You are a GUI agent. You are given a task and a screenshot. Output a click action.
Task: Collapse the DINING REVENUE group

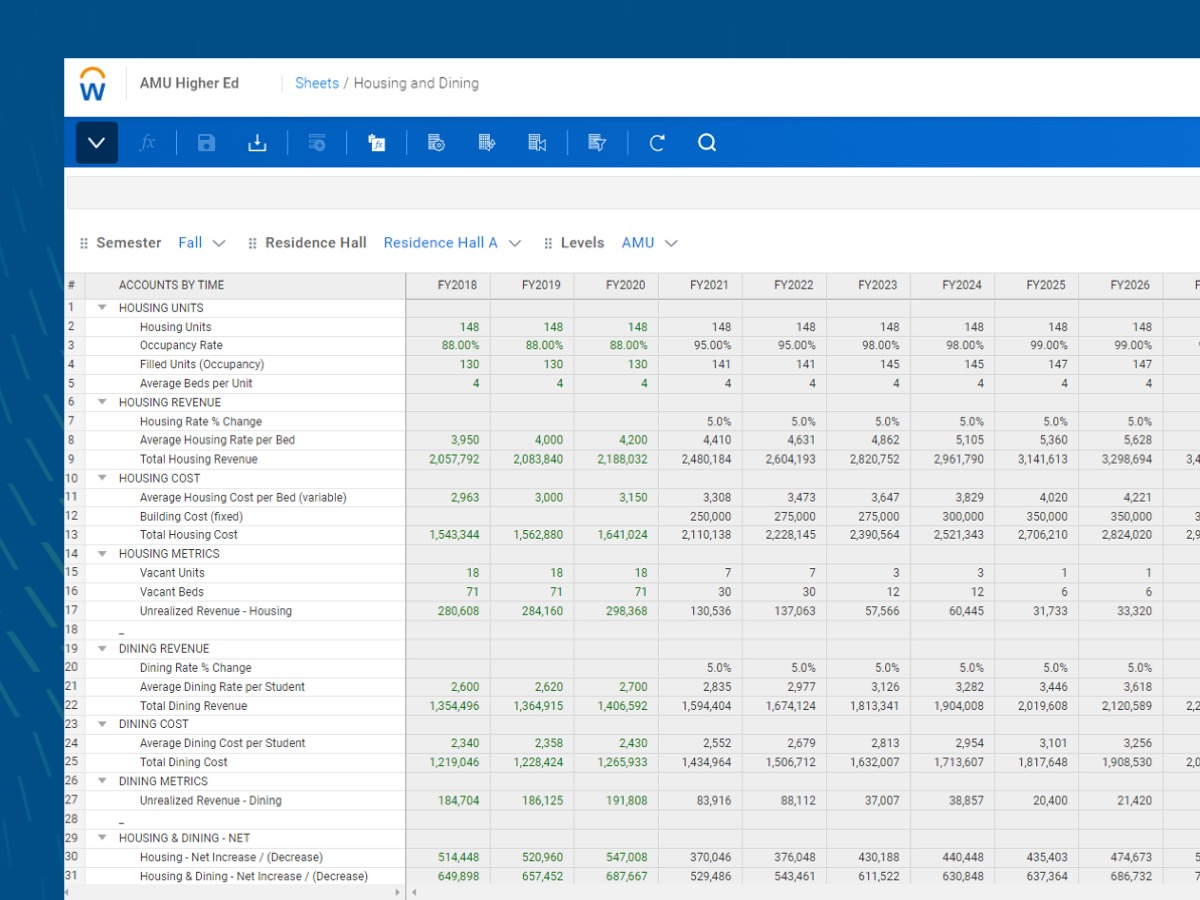coord(101,648)
